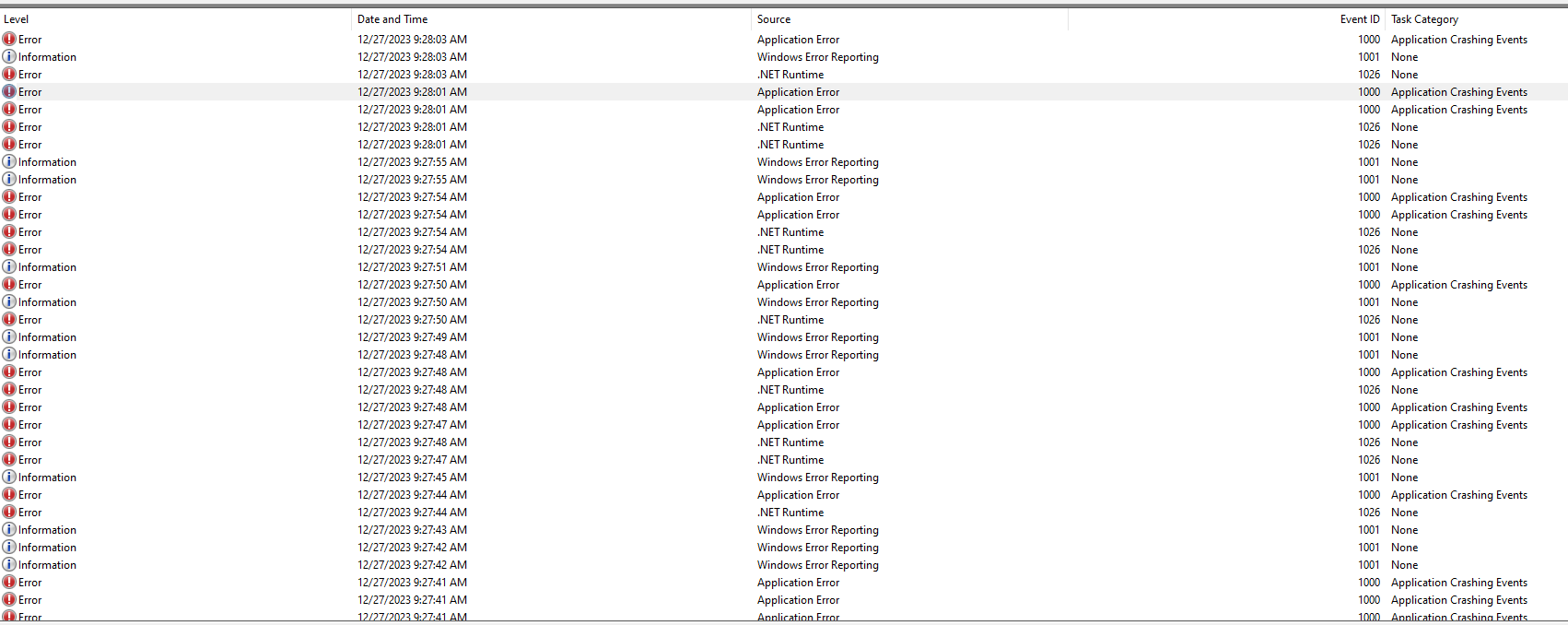Click 'Application Error' source in 9:27:47 AM row
The width and height of the screenshot is (1568, 625).
(798, 425)
